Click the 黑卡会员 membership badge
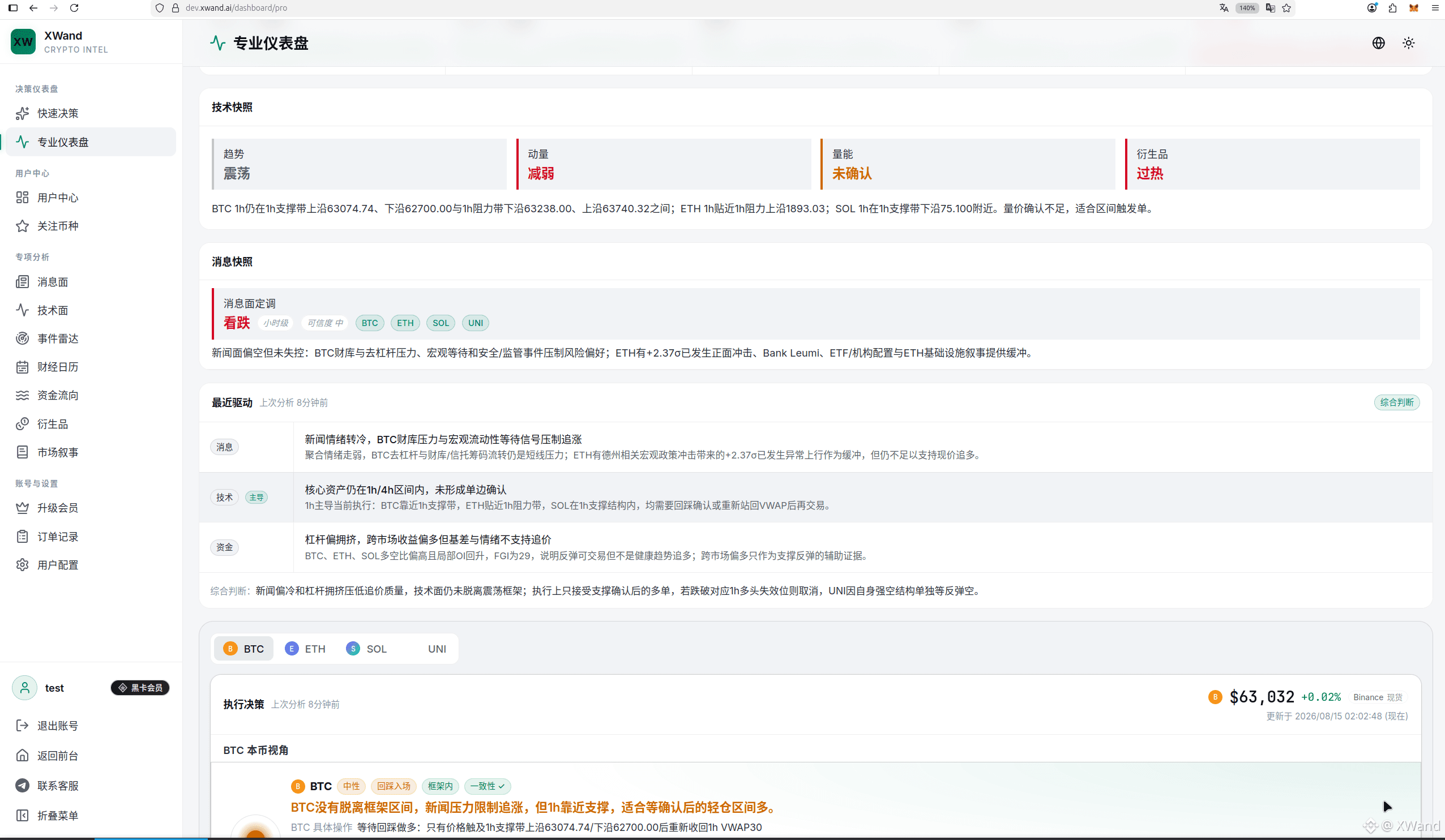1445x840 pixels. click(140, 688)
